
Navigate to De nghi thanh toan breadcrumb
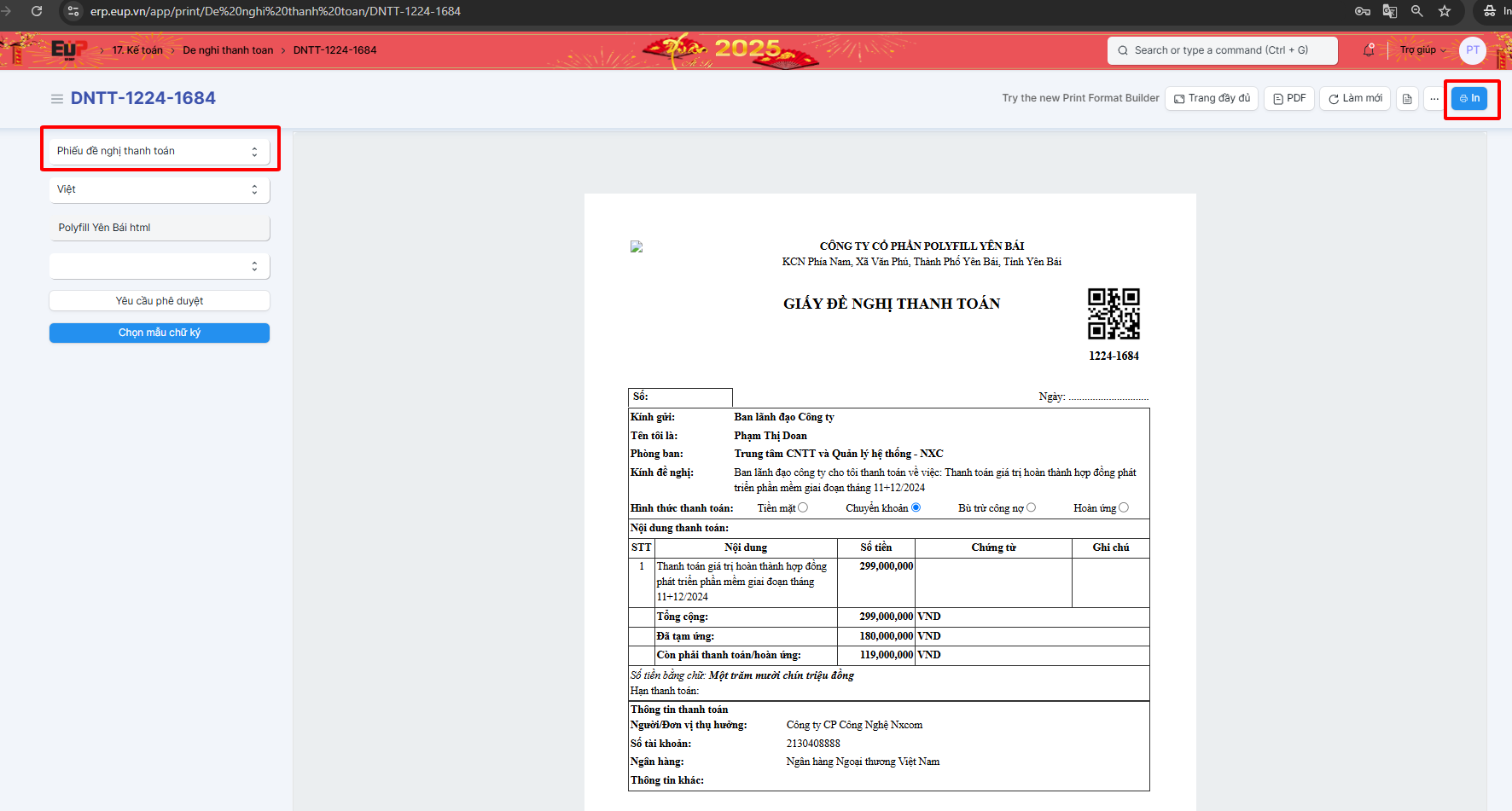point(228,50)
